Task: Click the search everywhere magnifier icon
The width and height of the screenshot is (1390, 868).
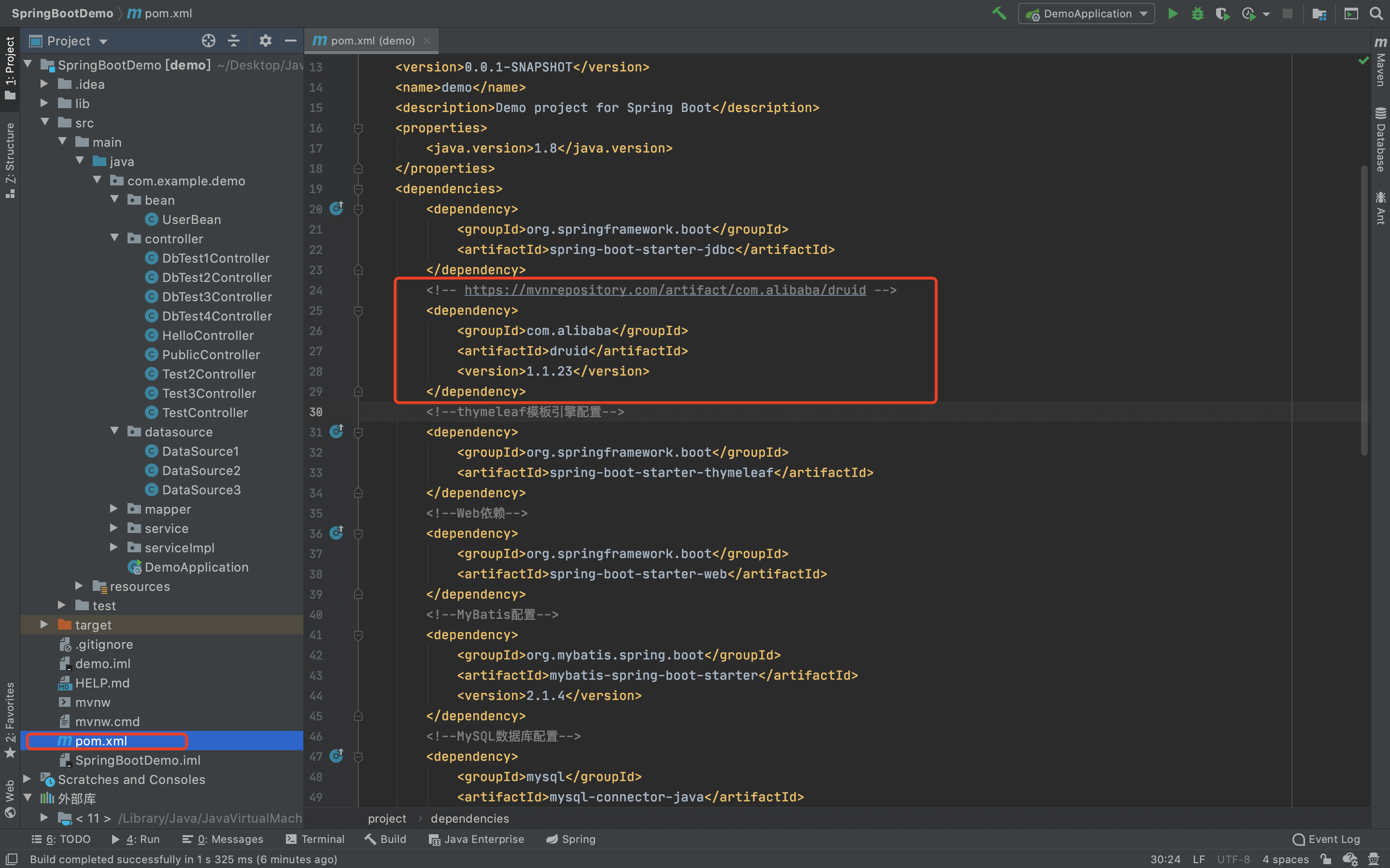Action: pos(1377,13)
